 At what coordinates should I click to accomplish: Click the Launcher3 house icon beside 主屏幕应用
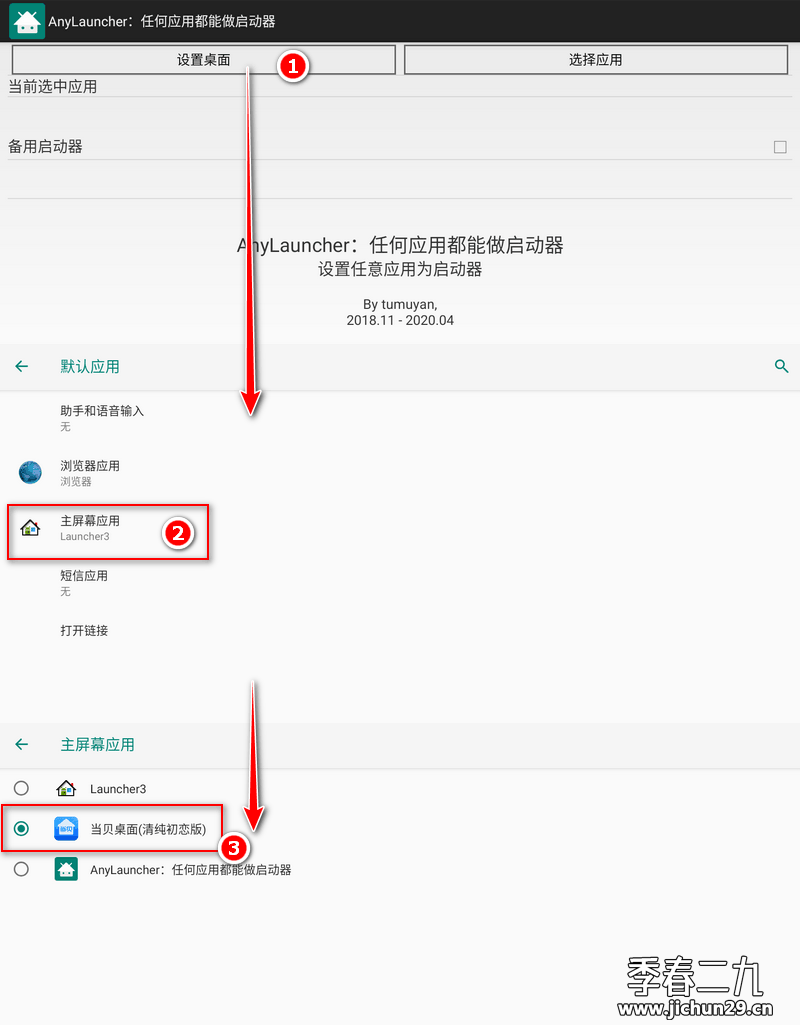point(30,528)
